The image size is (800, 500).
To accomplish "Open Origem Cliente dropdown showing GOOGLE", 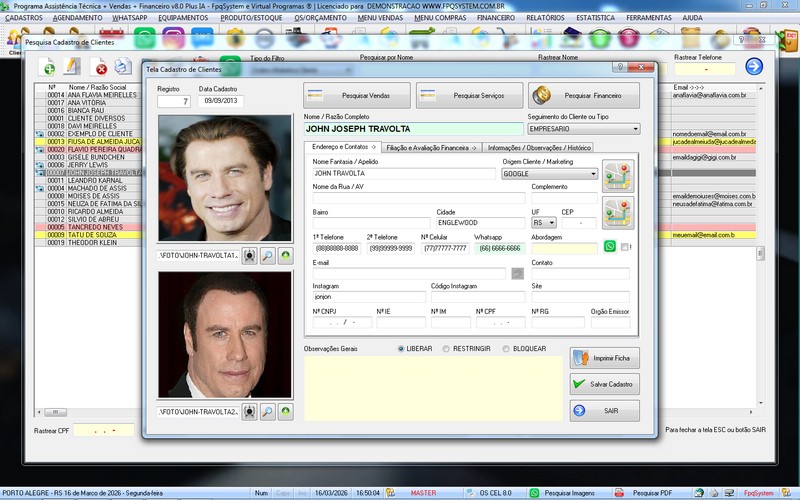I will 549,174.
